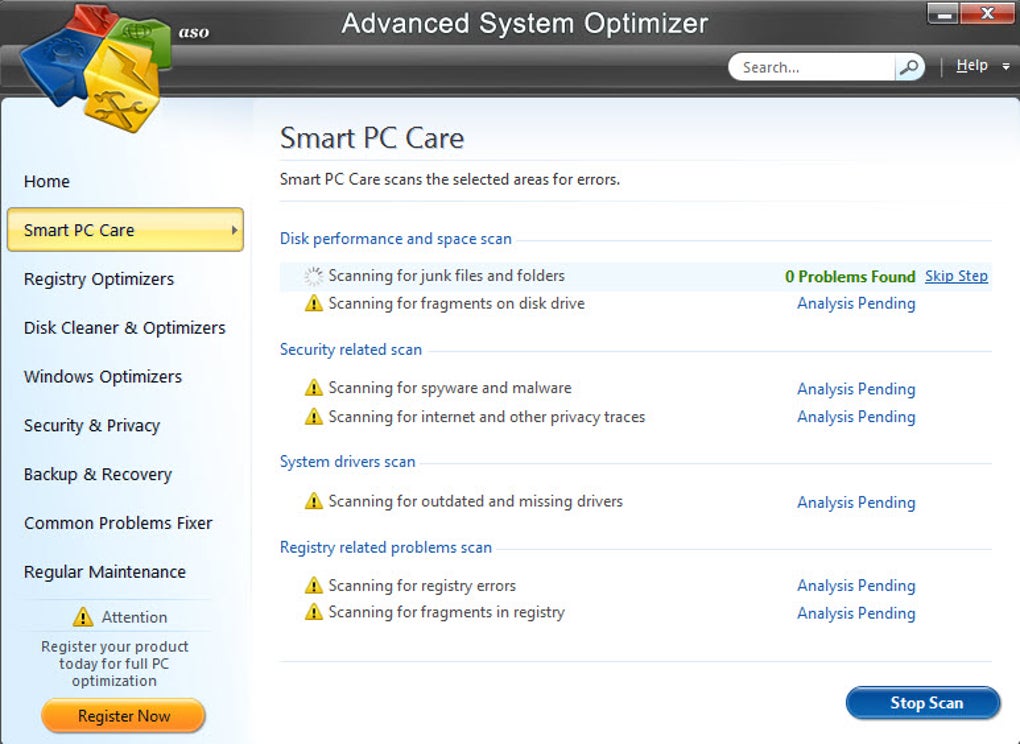The image size is (1020, 744).
Task: Click Scanning for internet and other privacy traces text
Action: click(487, 417)
